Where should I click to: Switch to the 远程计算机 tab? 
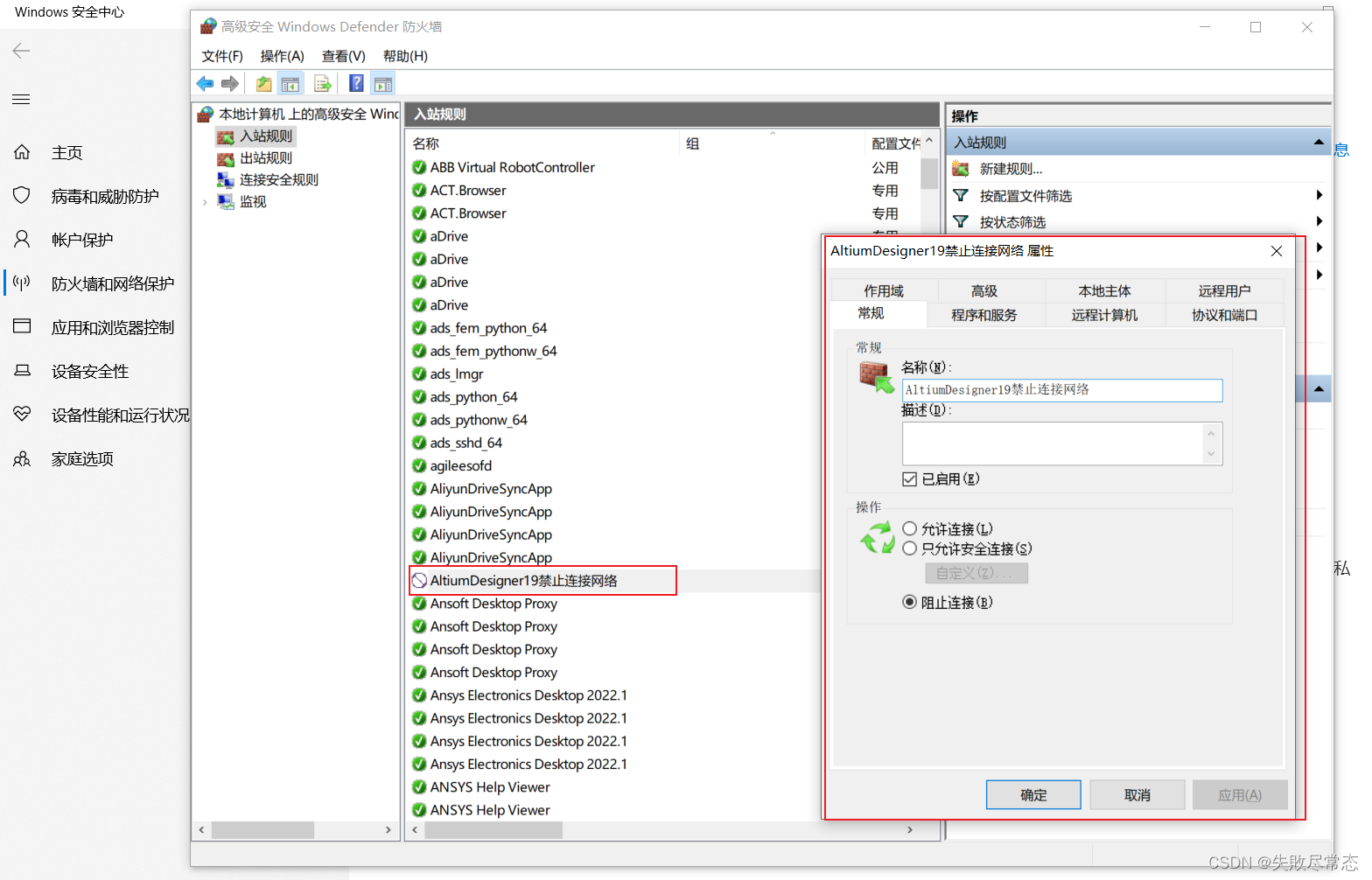click(1104, 315)
